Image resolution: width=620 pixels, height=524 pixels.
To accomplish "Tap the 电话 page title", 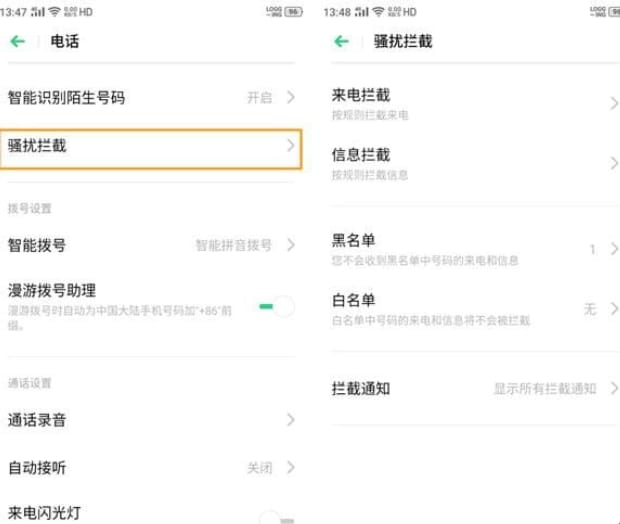I will coord(64,42).
